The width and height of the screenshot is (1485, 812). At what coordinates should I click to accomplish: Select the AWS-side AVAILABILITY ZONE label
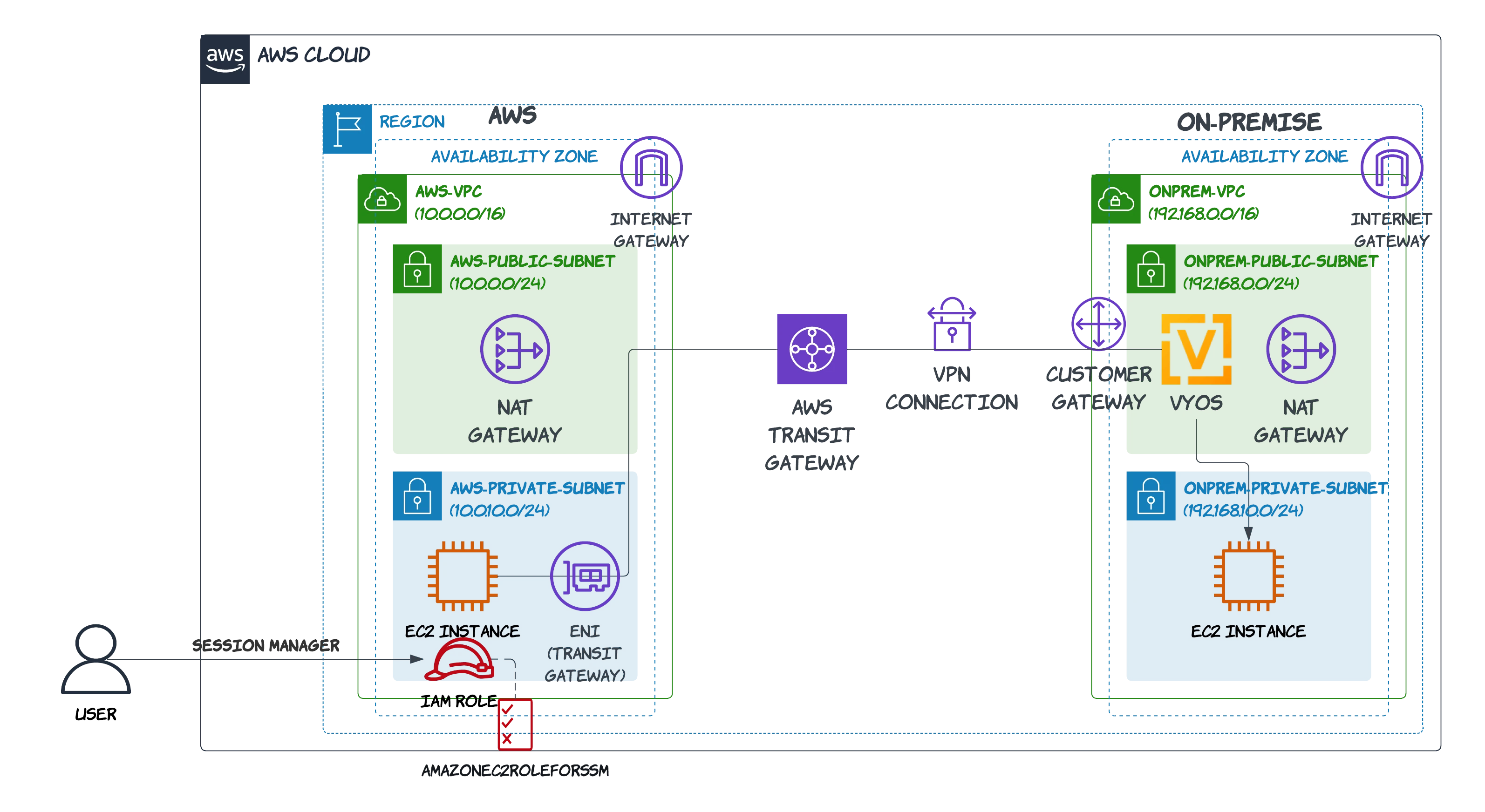click(x=514, y=156)
